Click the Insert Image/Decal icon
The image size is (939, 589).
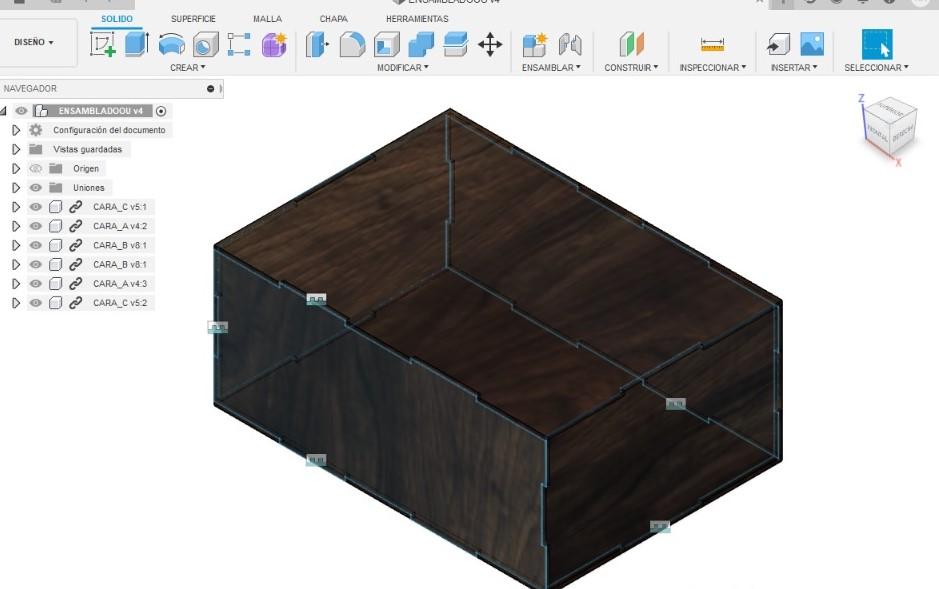point(812,44)
